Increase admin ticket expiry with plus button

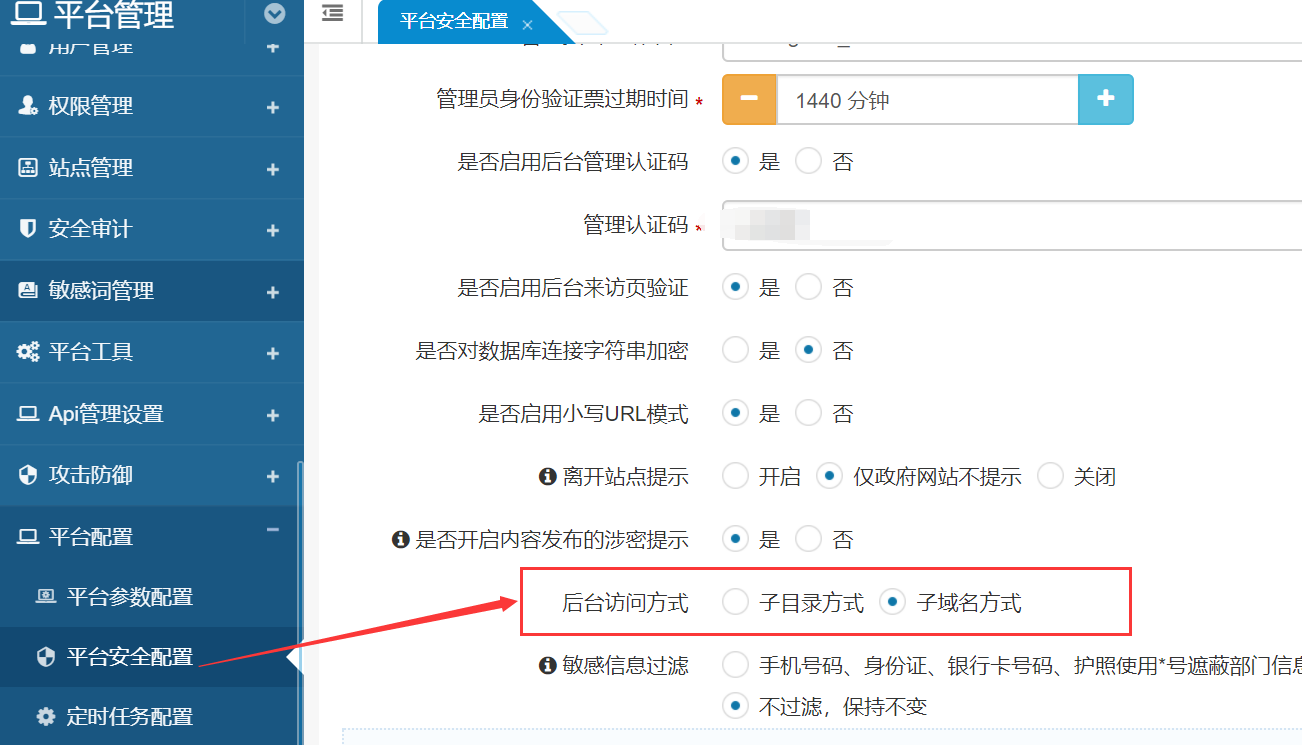[1105, 99]
